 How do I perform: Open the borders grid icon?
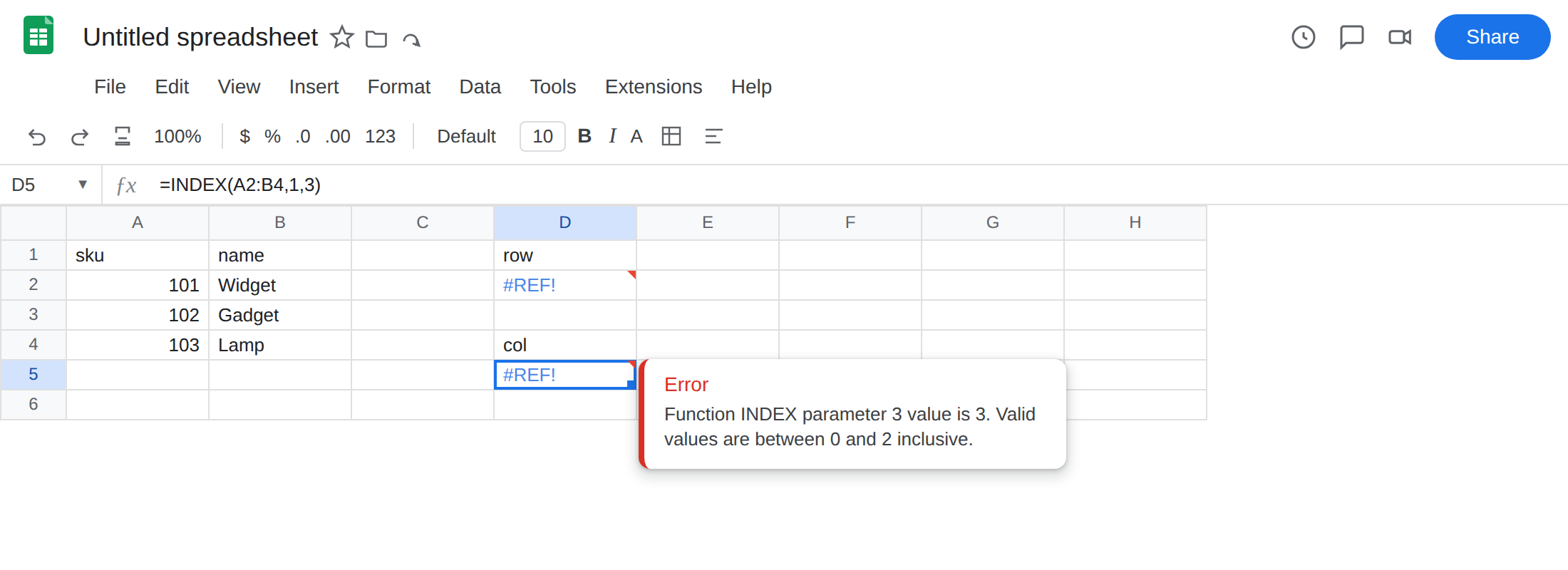click(x=671, y=136)
